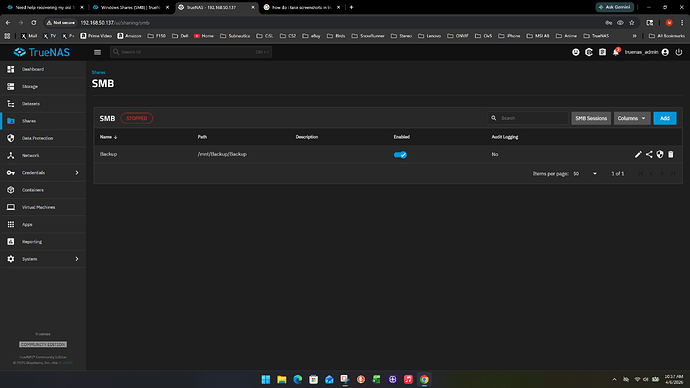This screenshot has width=690, height=388.
Task: Edit the Backup share with pencil icon
Action: point(638,154)
